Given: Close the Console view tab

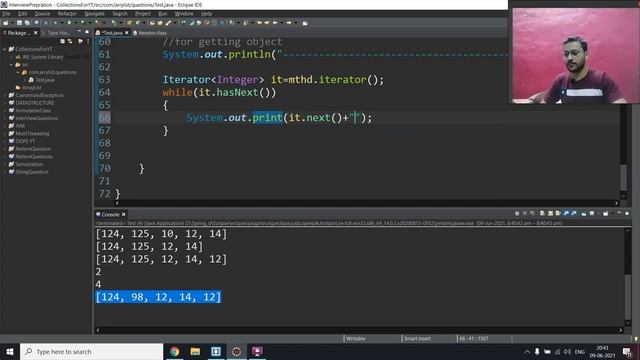Looking at the screenshot, I should 124,214.
